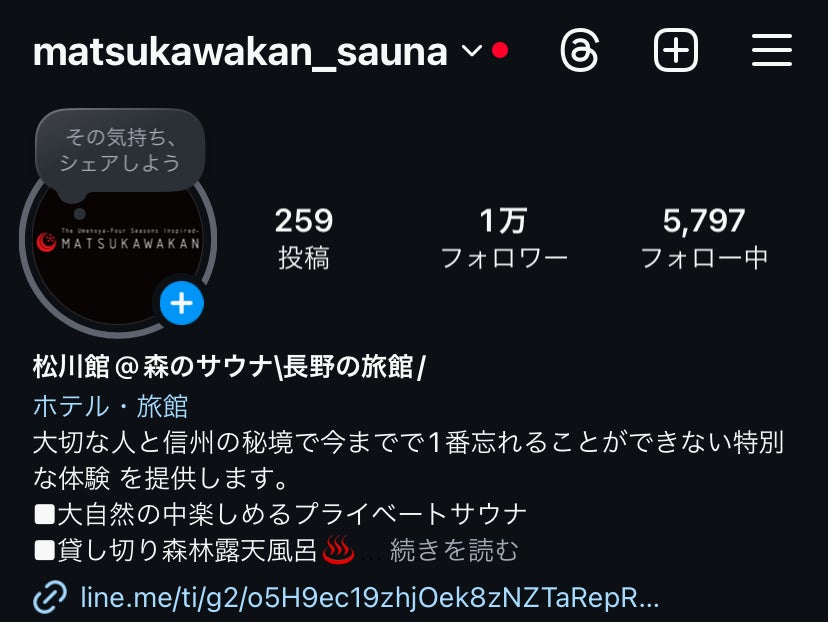
Task: Tap the red Matsukawakan logo in avatar
Action: click(46, 242)
